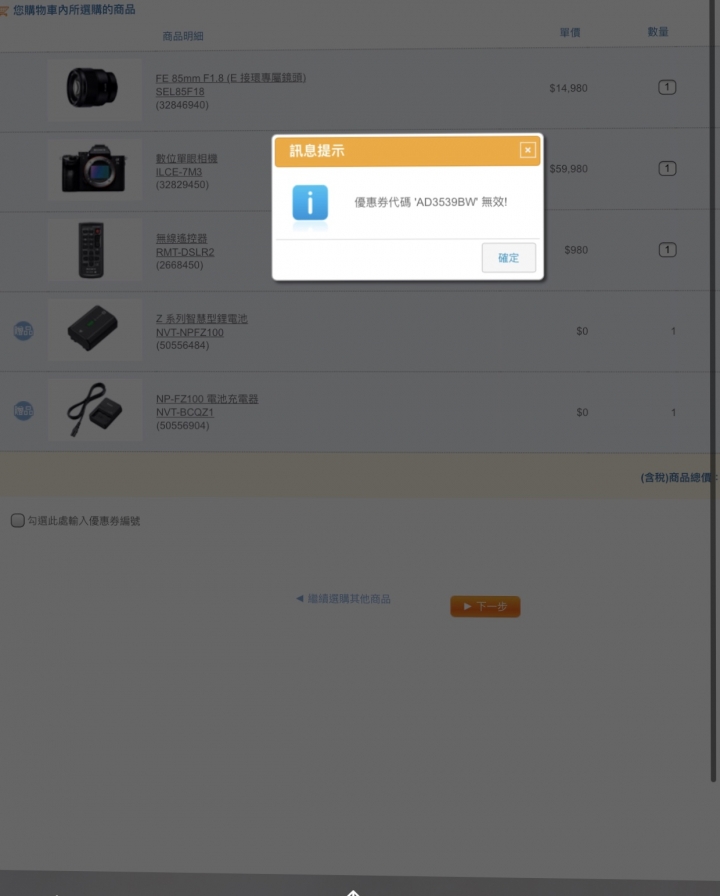Click the blue info icon in dialog
Image resolution: width=720 pixels, height=896 pixels.
pos(310,202)
